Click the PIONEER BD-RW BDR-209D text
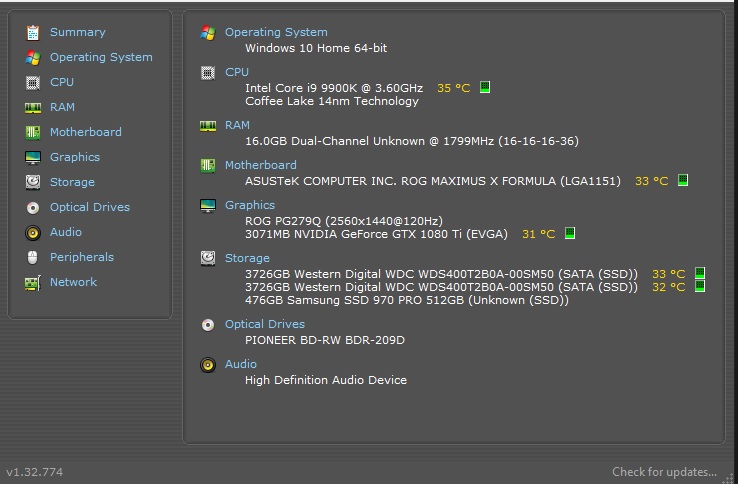 coord(325,340)
